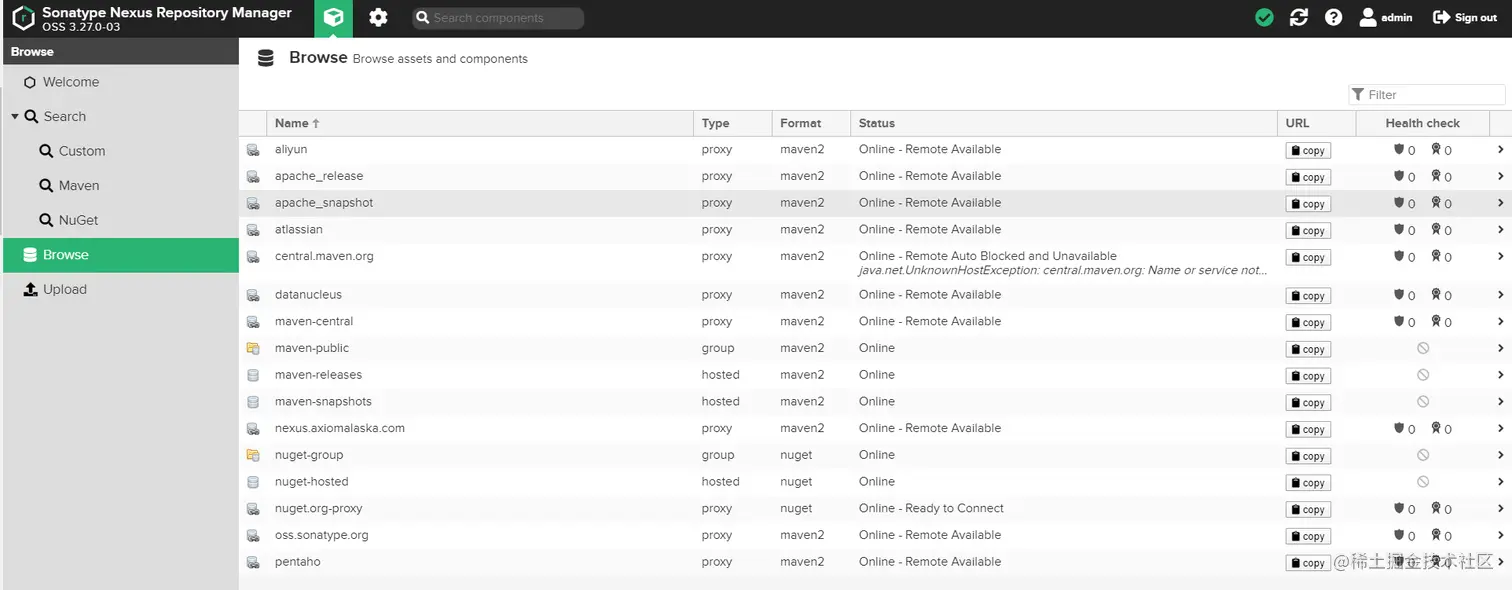
Task: Click maven-central health check ribbon icon
Action: click(1436, 322)
